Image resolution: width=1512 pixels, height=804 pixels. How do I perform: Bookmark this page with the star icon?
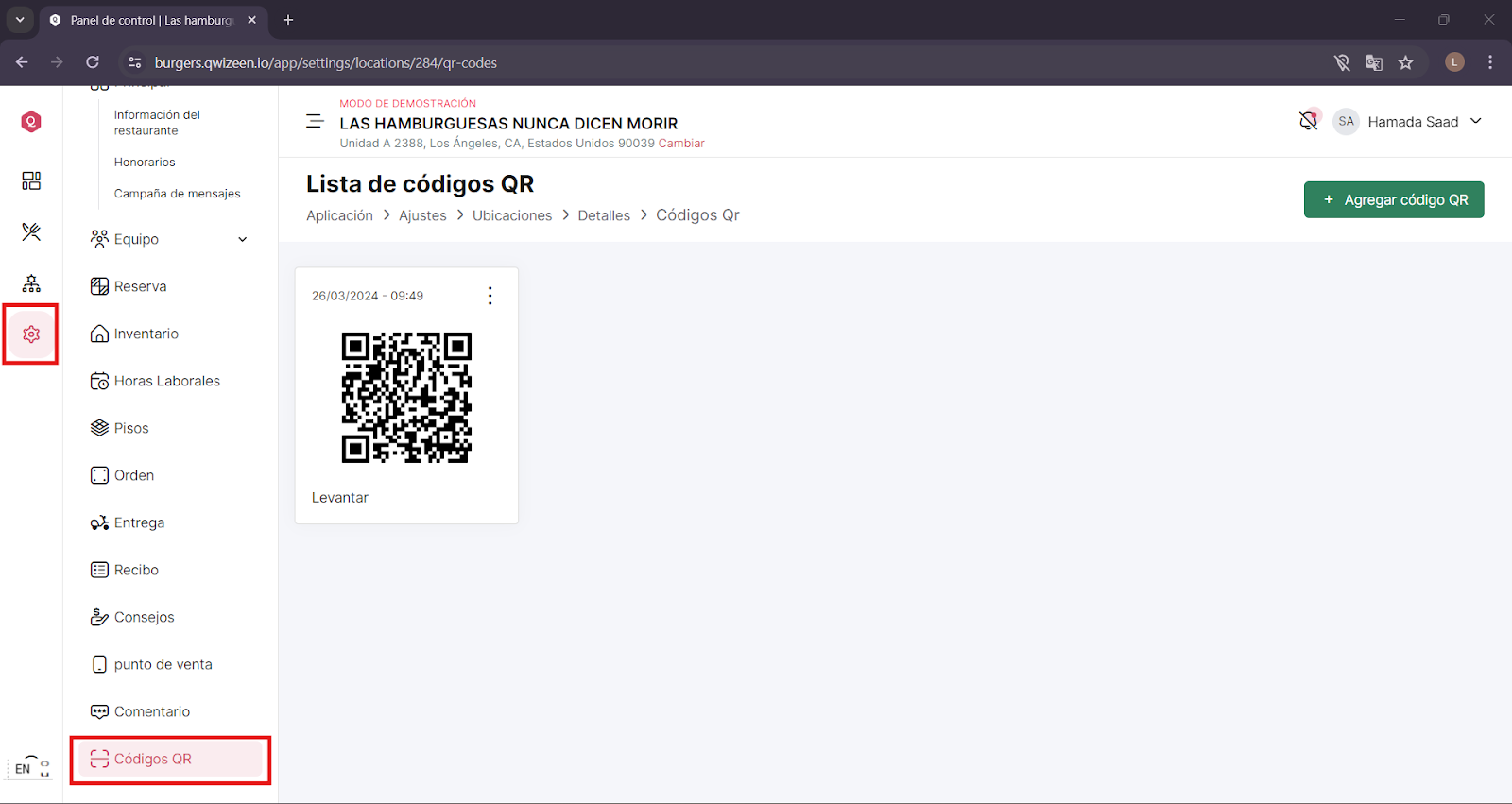coord(1405,62)
